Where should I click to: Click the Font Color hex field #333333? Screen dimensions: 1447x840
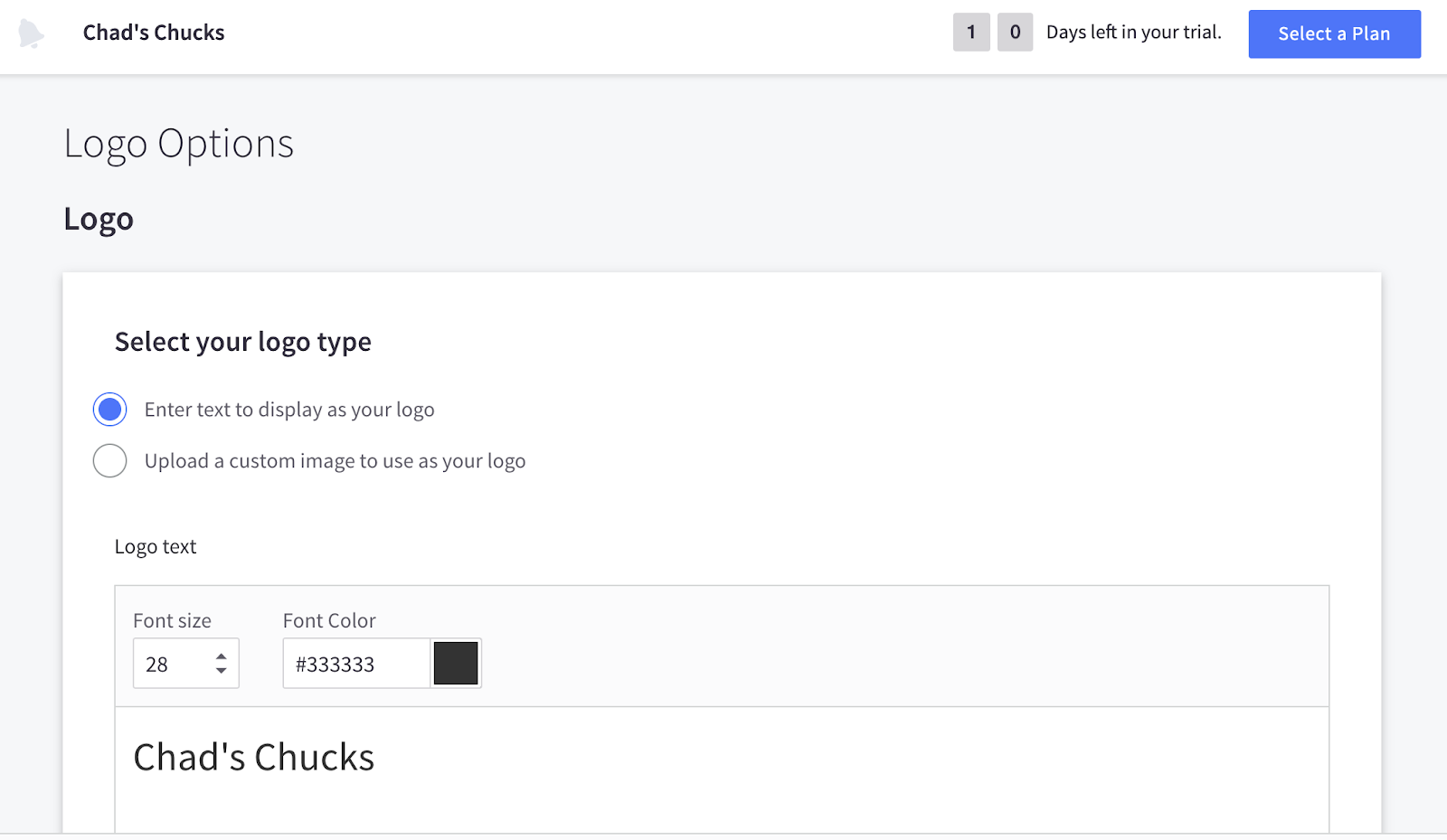(x=356, y=664)
